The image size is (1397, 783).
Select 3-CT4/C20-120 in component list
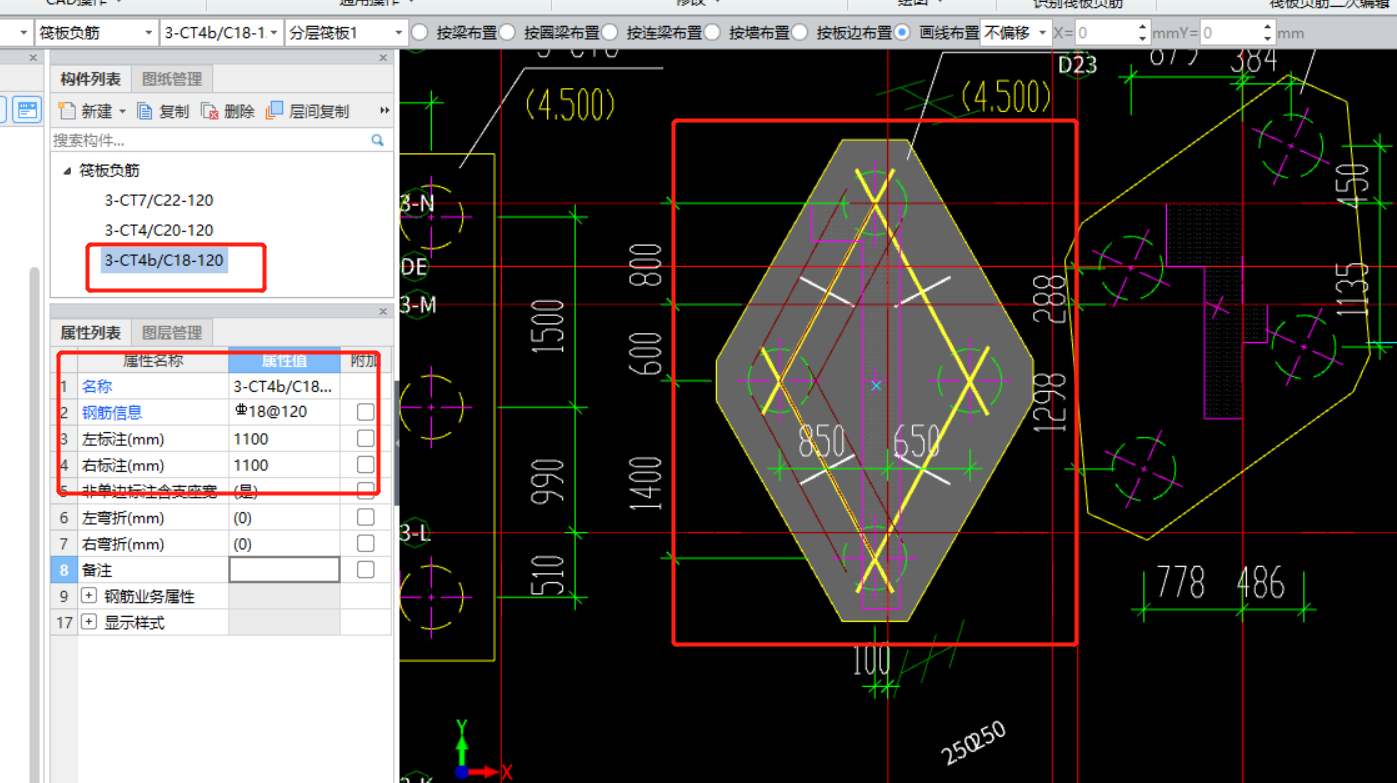point(159,230)
